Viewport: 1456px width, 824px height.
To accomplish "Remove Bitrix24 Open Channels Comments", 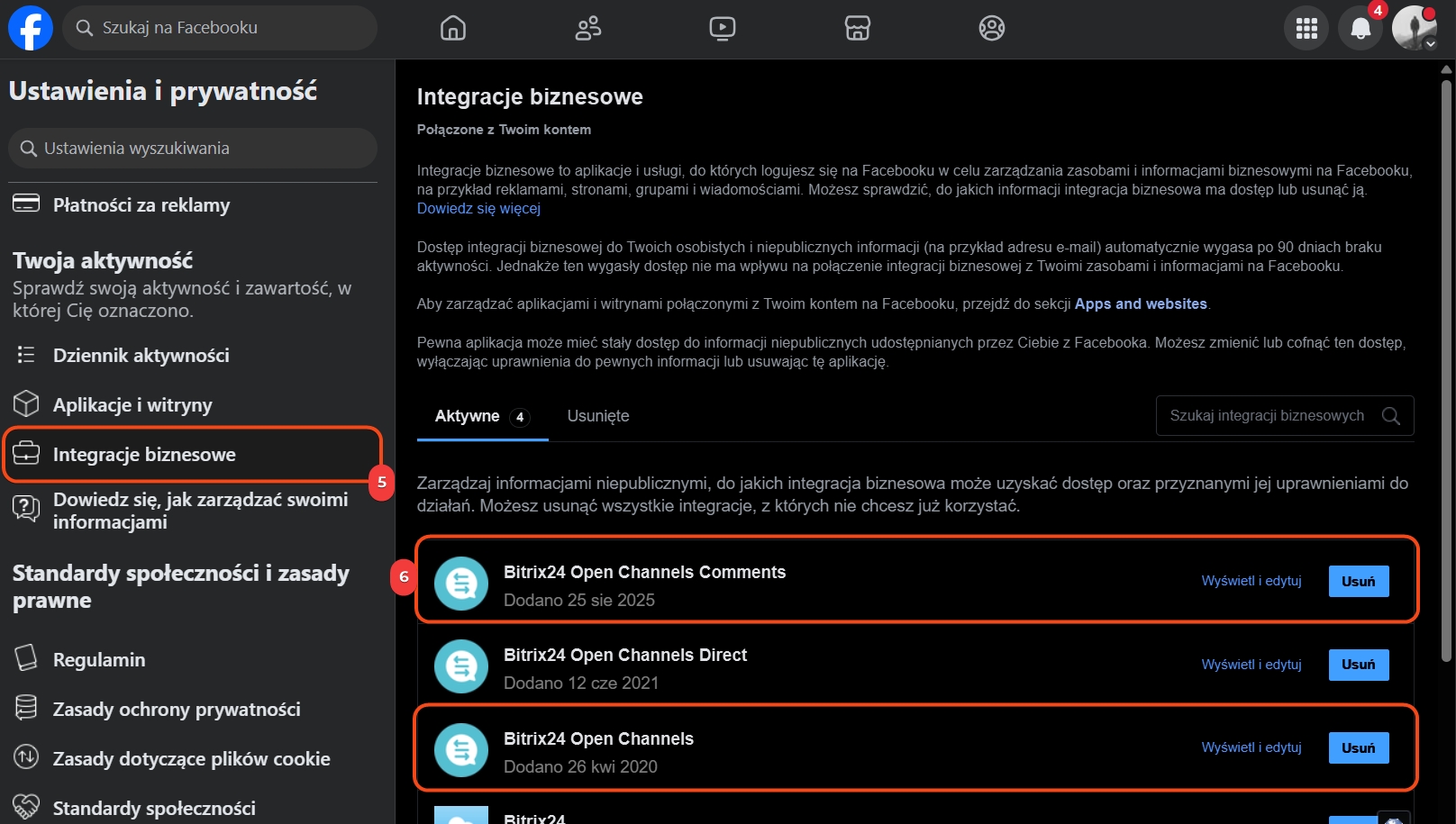I will click(1359, 582).
